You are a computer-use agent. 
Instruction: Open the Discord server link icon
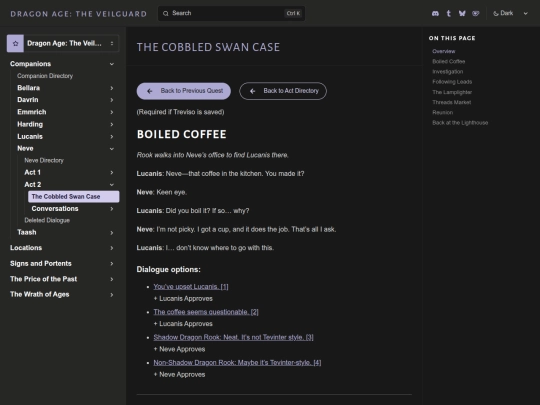tap(435, 13)
